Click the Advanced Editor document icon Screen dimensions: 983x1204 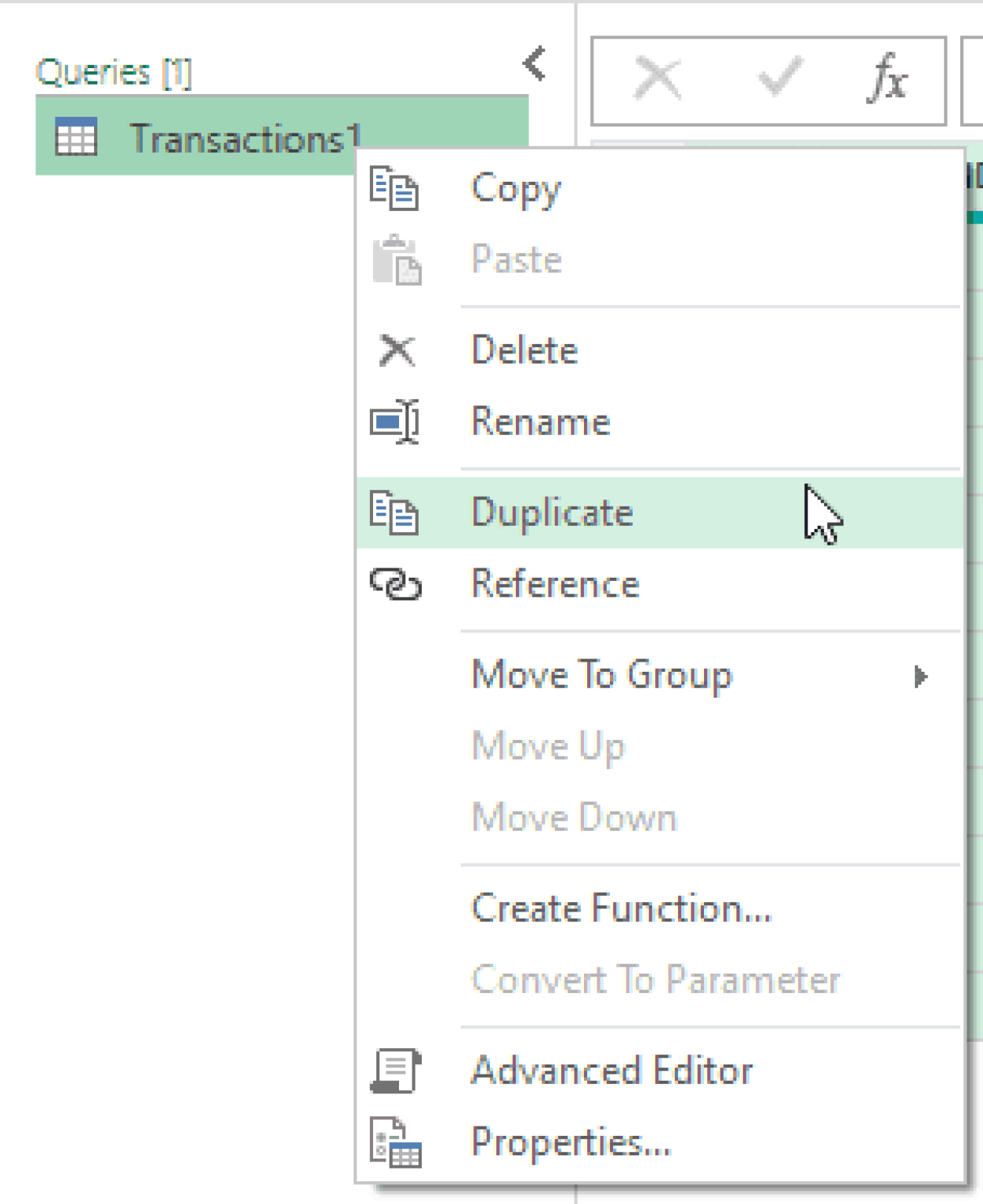click(x=396, y=1071)
